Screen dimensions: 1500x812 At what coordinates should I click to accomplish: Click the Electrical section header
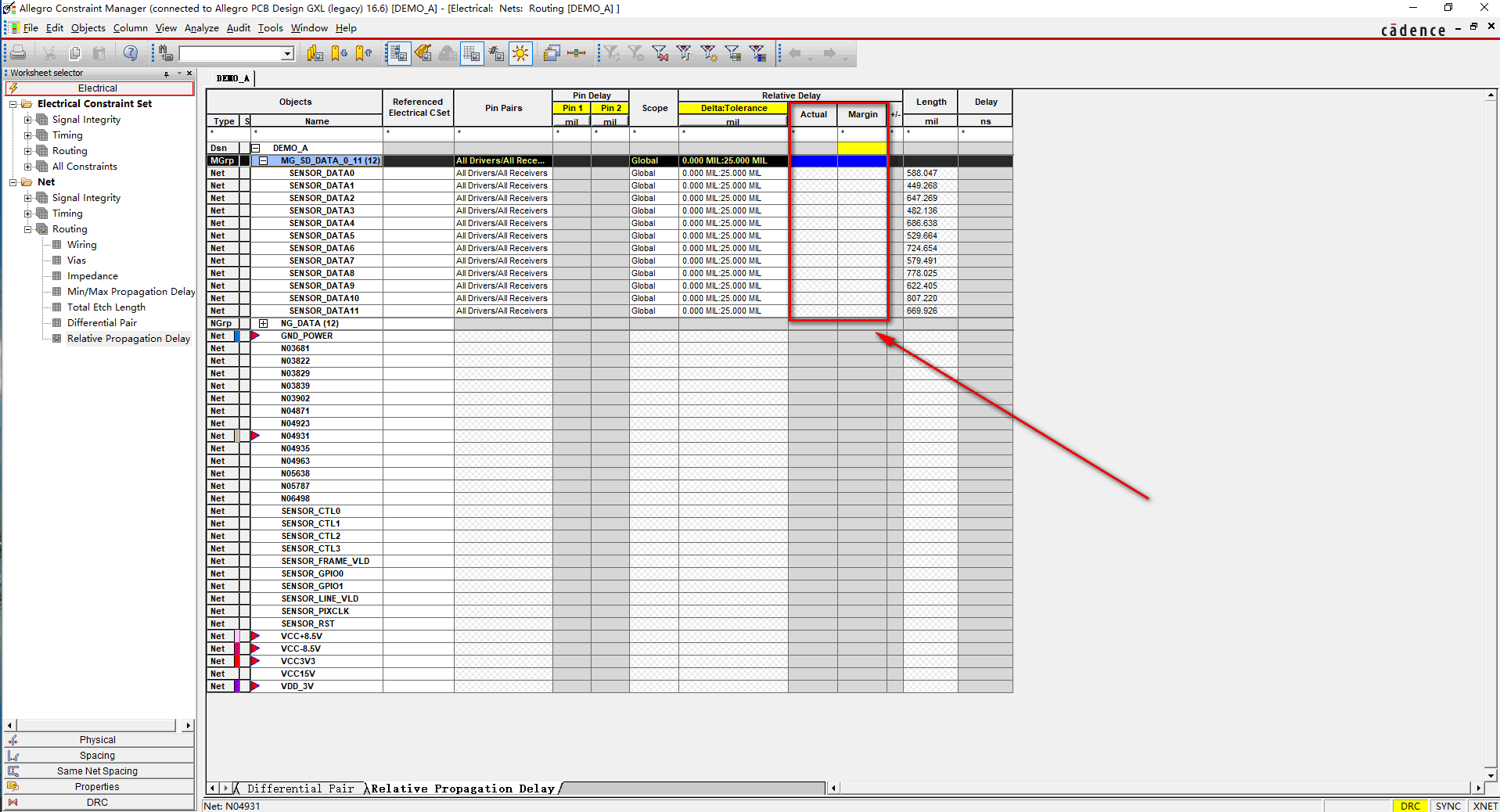[x=99, y=88]
